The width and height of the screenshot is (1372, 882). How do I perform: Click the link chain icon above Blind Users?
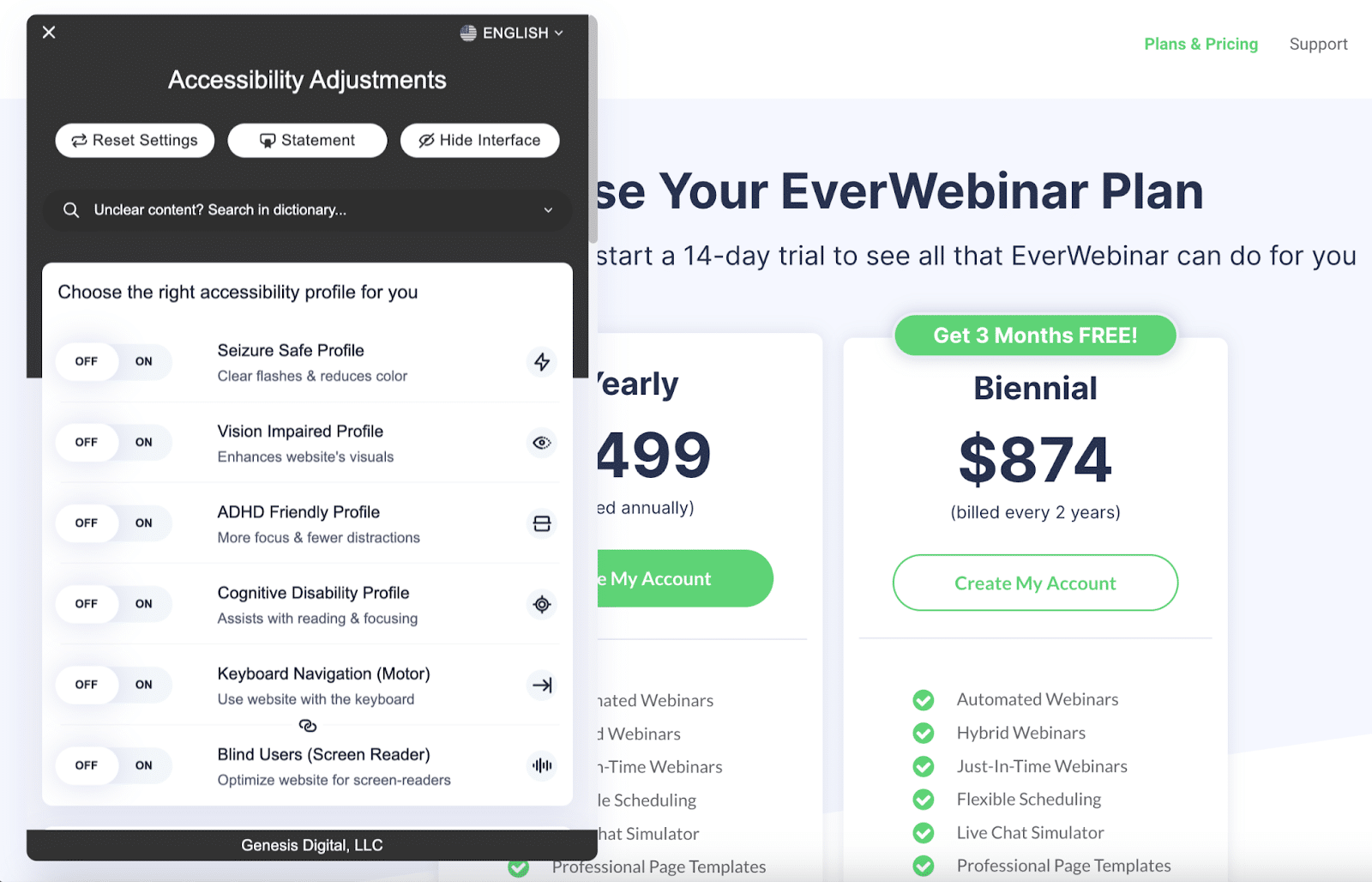tap(308, 726)
